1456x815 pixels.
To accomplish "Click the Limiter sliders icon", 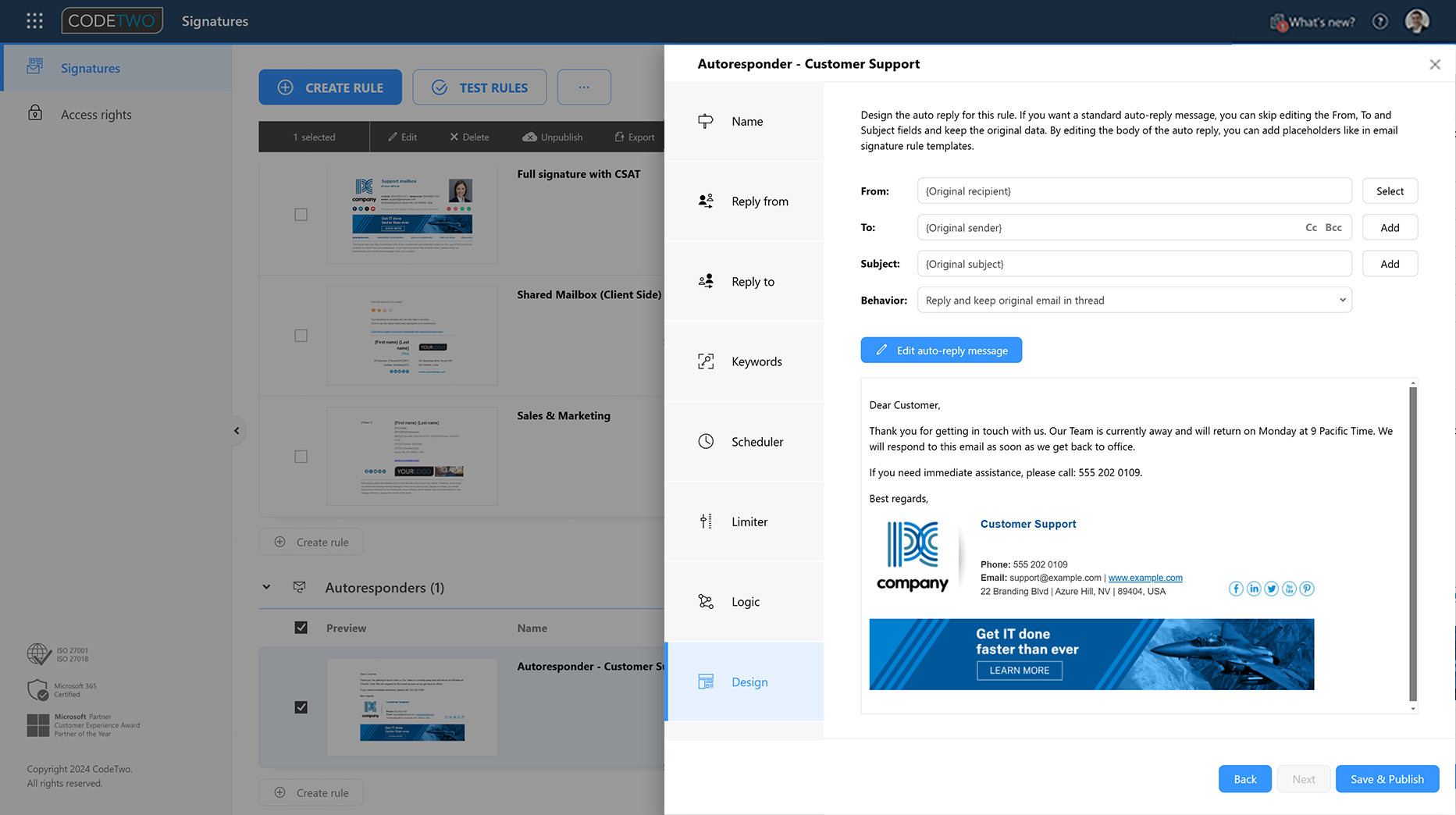I will (x=706, y=521).
